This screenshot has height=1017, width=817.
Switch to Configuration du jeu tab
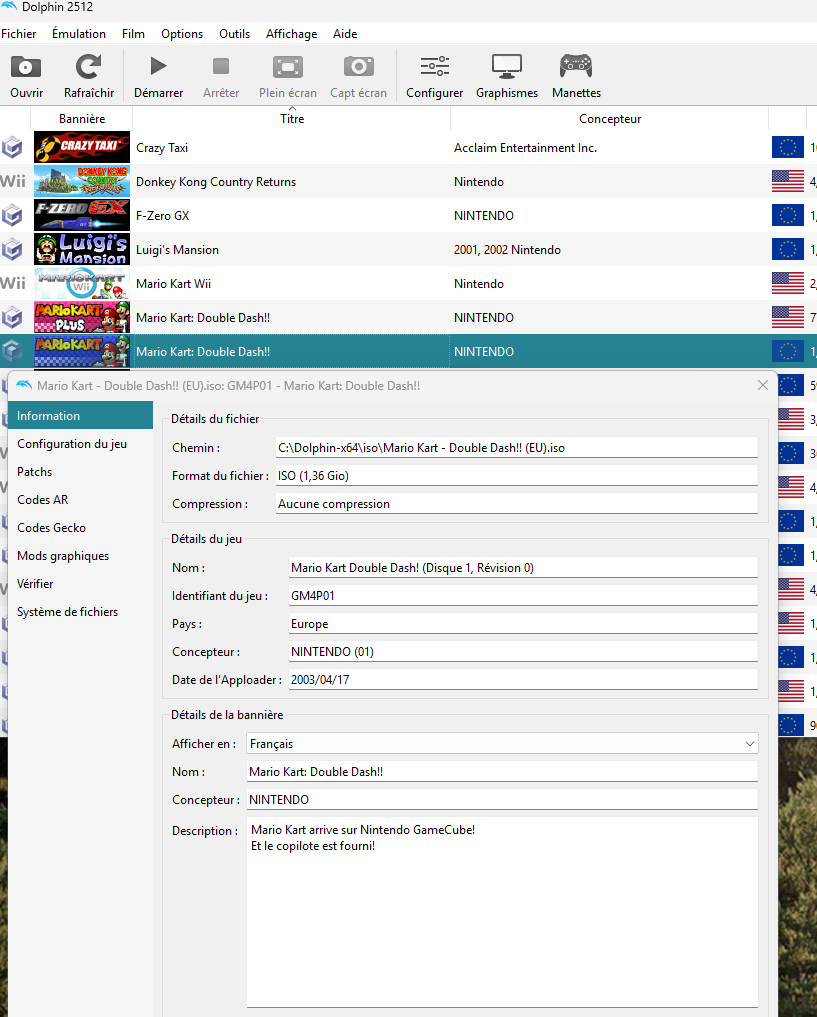pyautogui.click(x=72, y=444)
